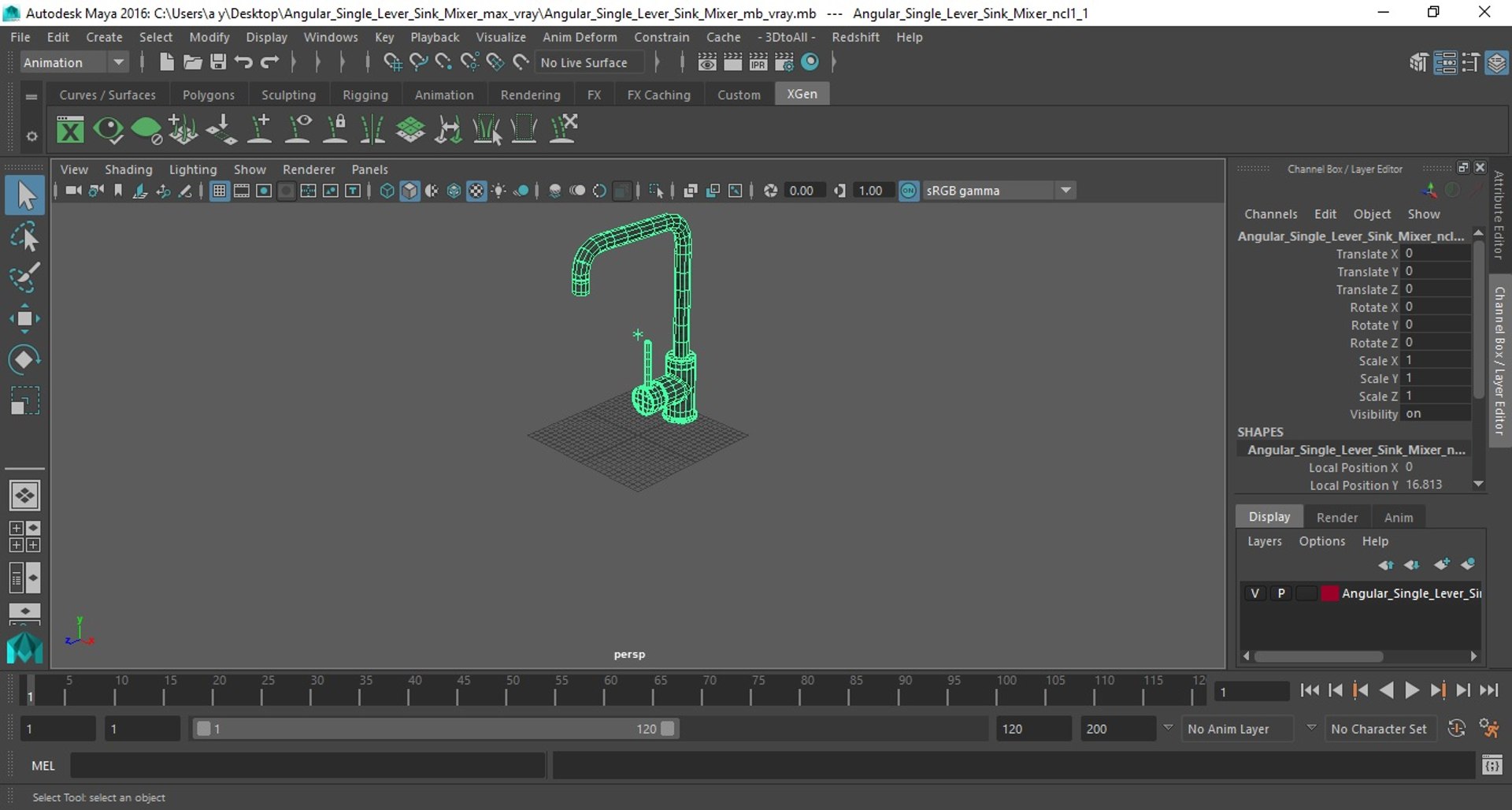Toggle wireframe shading in viewport
This screenshot has height=810, width=1512.
pos(387,191)
